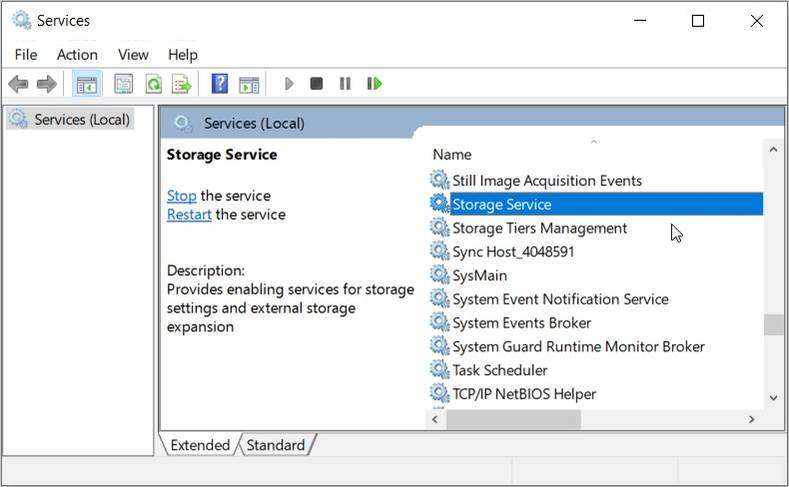Select Still Image Acquisition Events service
789x487 pixels.
point(547,180)
